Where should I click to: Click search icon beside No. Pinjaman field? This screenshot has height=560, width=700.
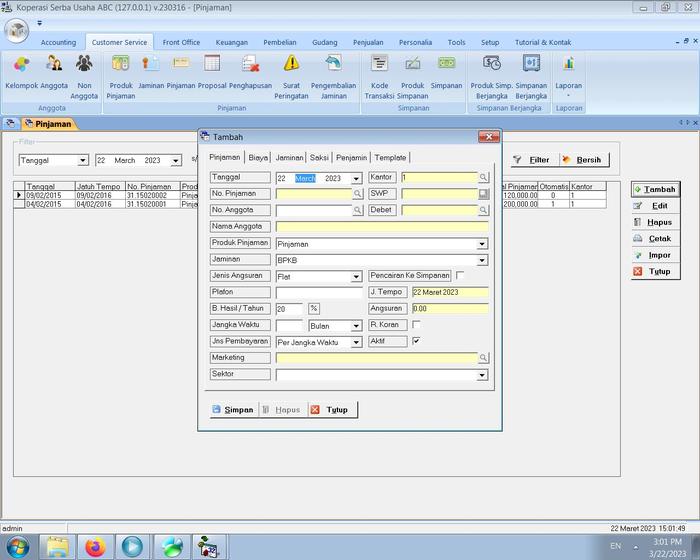coord(358,194)
